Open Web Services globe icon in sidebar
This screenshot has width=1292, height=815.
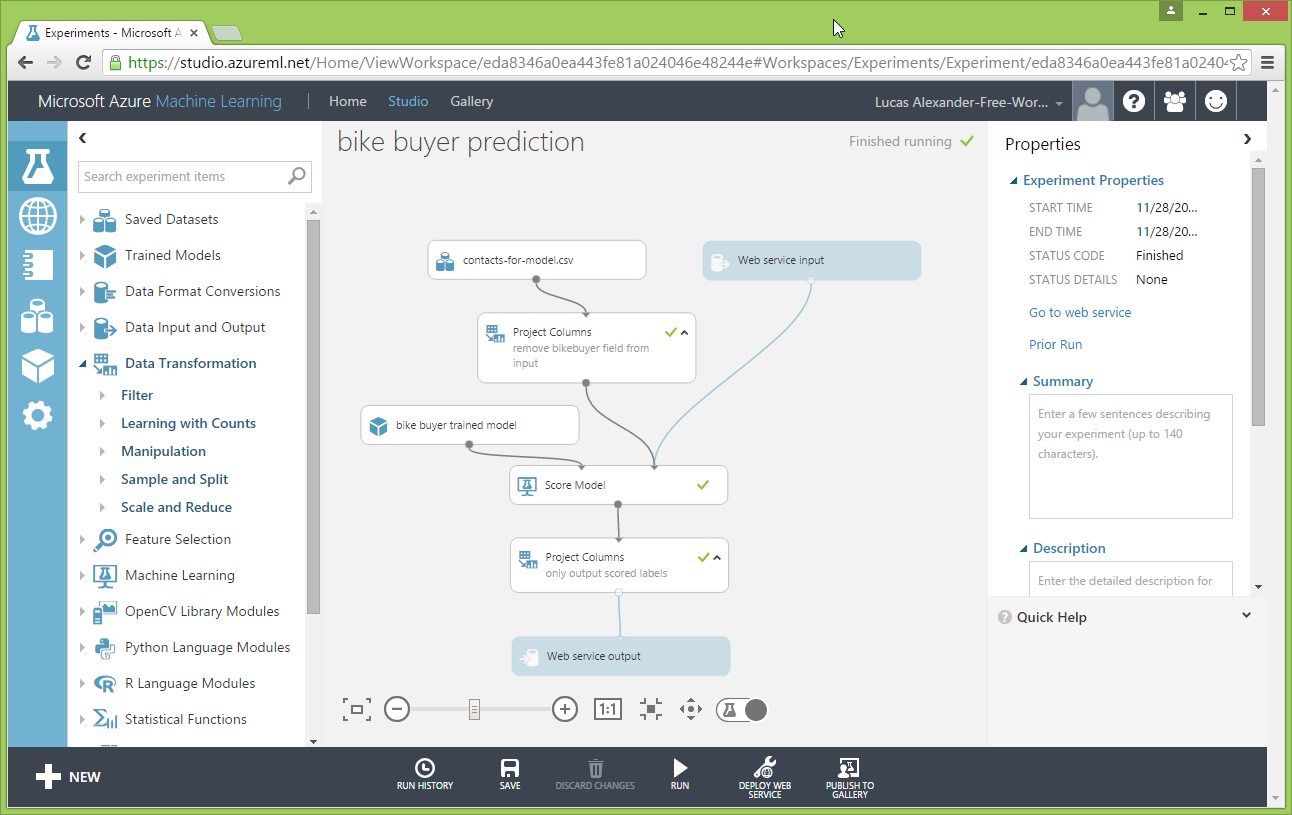37,216
